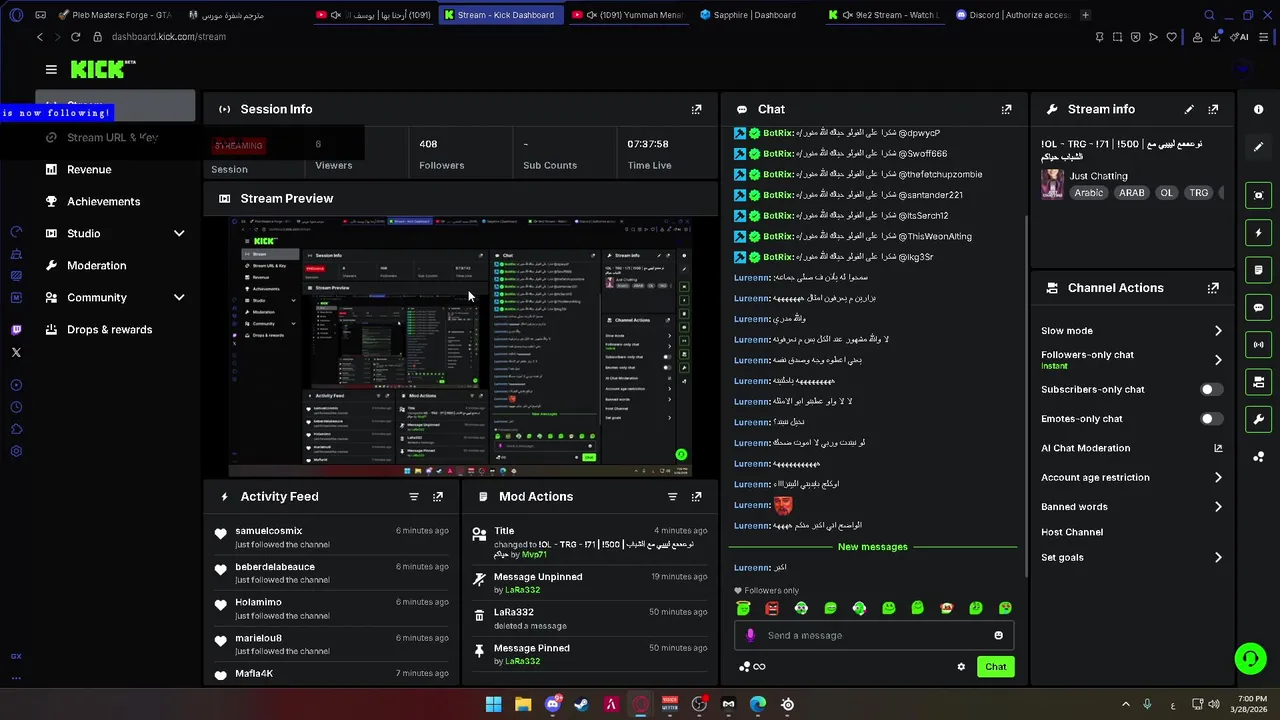Viewport: 1280px width, 720px height.
Task: Toggle Subscribers-only chat switch
Action: (1210, 389)
